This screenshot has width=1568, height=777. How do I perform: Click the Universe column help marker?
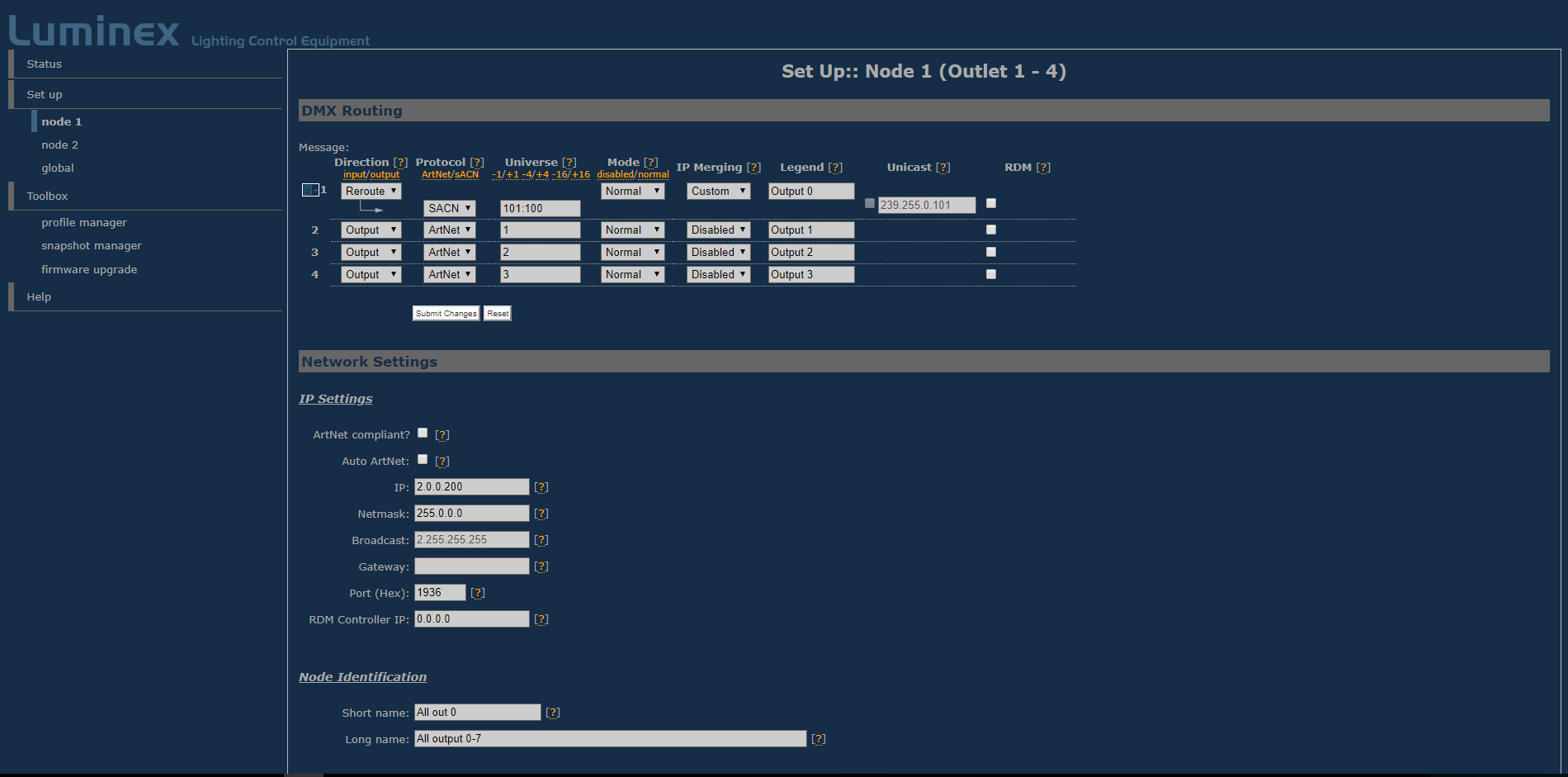569,163
